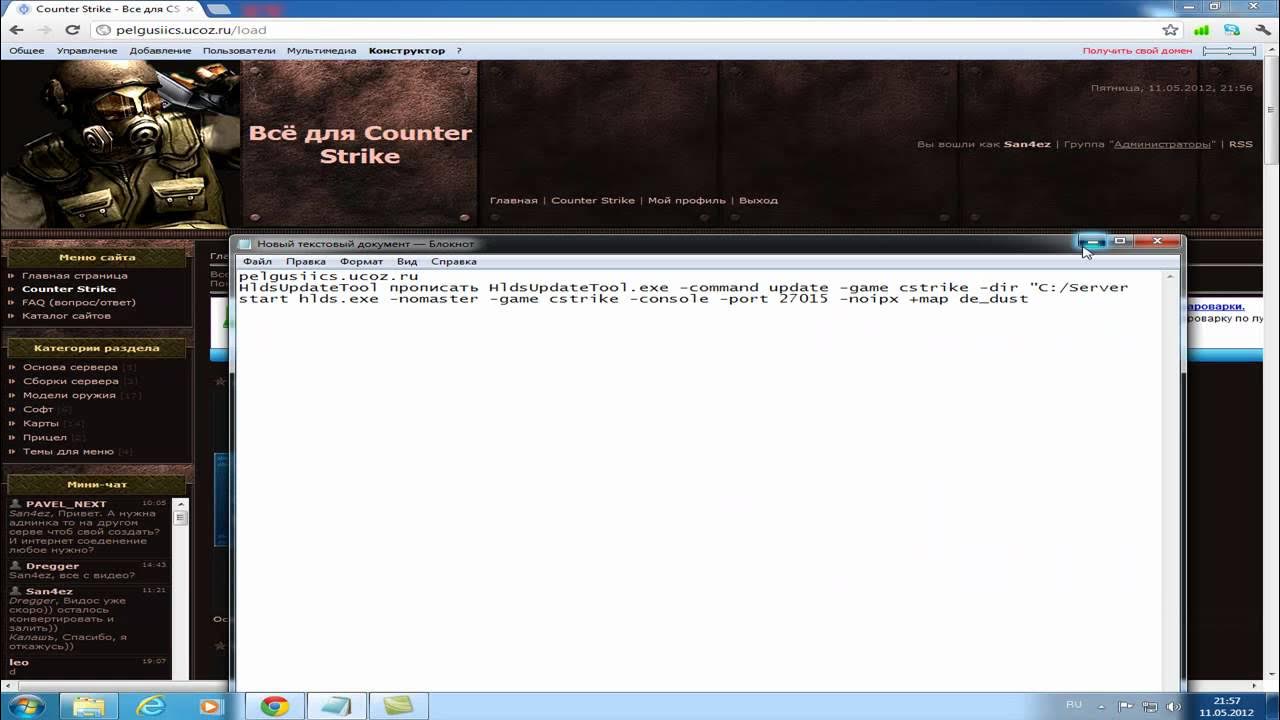Maximize the Notepad window
Screen dimensions: 1280x720
(1121, 241)
